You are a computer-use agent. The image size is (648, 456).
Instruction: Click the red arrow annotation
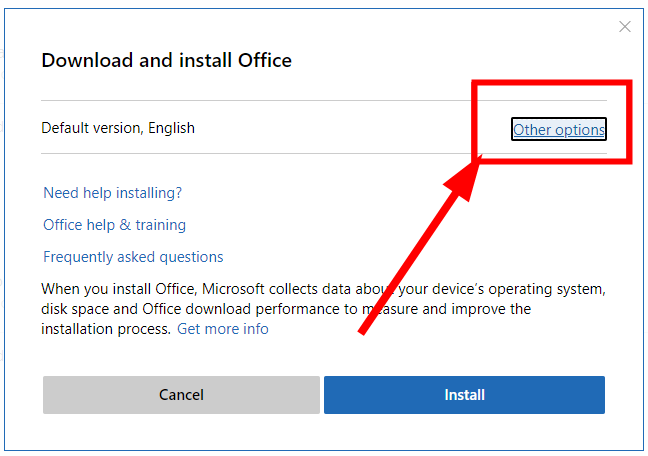pos(420,250)
